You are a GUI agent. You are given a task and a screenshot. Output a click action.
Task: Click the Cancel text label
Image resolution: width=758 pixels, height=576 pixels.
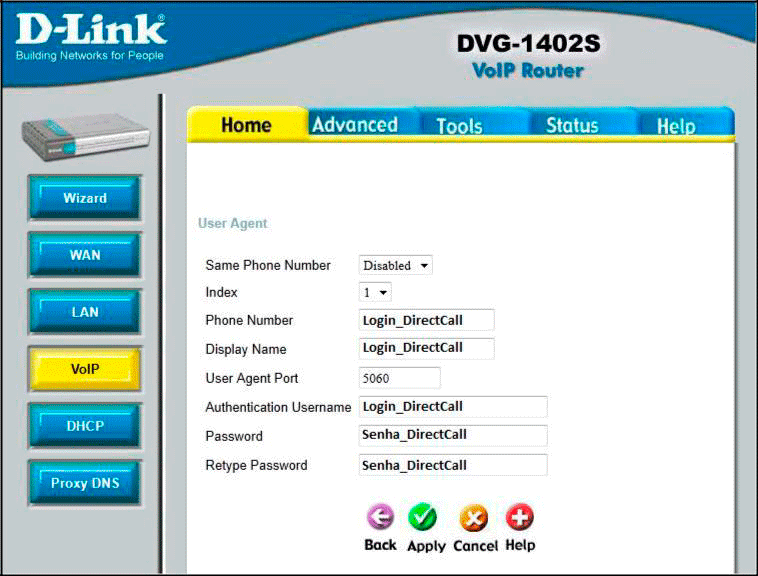[x=476, y=546]
